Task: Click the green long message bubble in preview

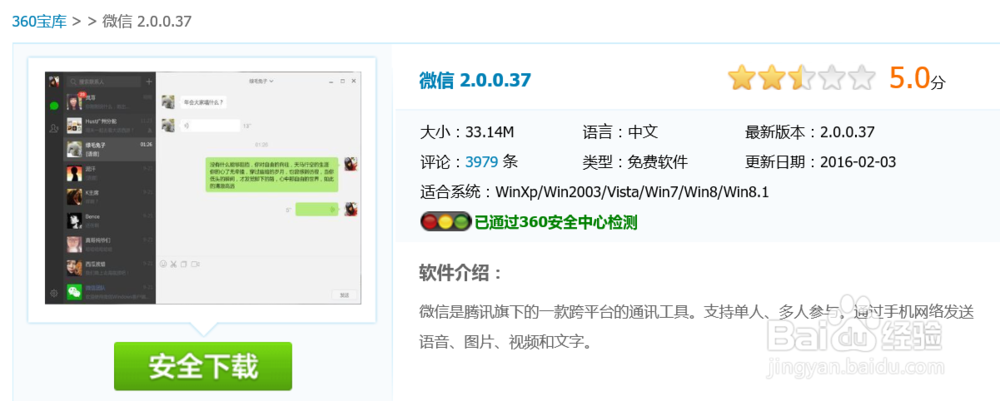Action: pyautogui.click(x=272, y=174)
